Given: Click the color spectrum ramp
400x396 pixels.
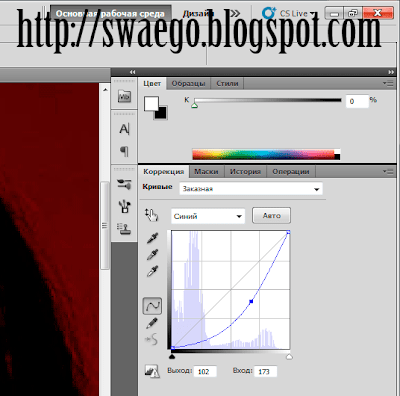Looking at the screenshot, I should pyautogui.click(x=266, y=155).
